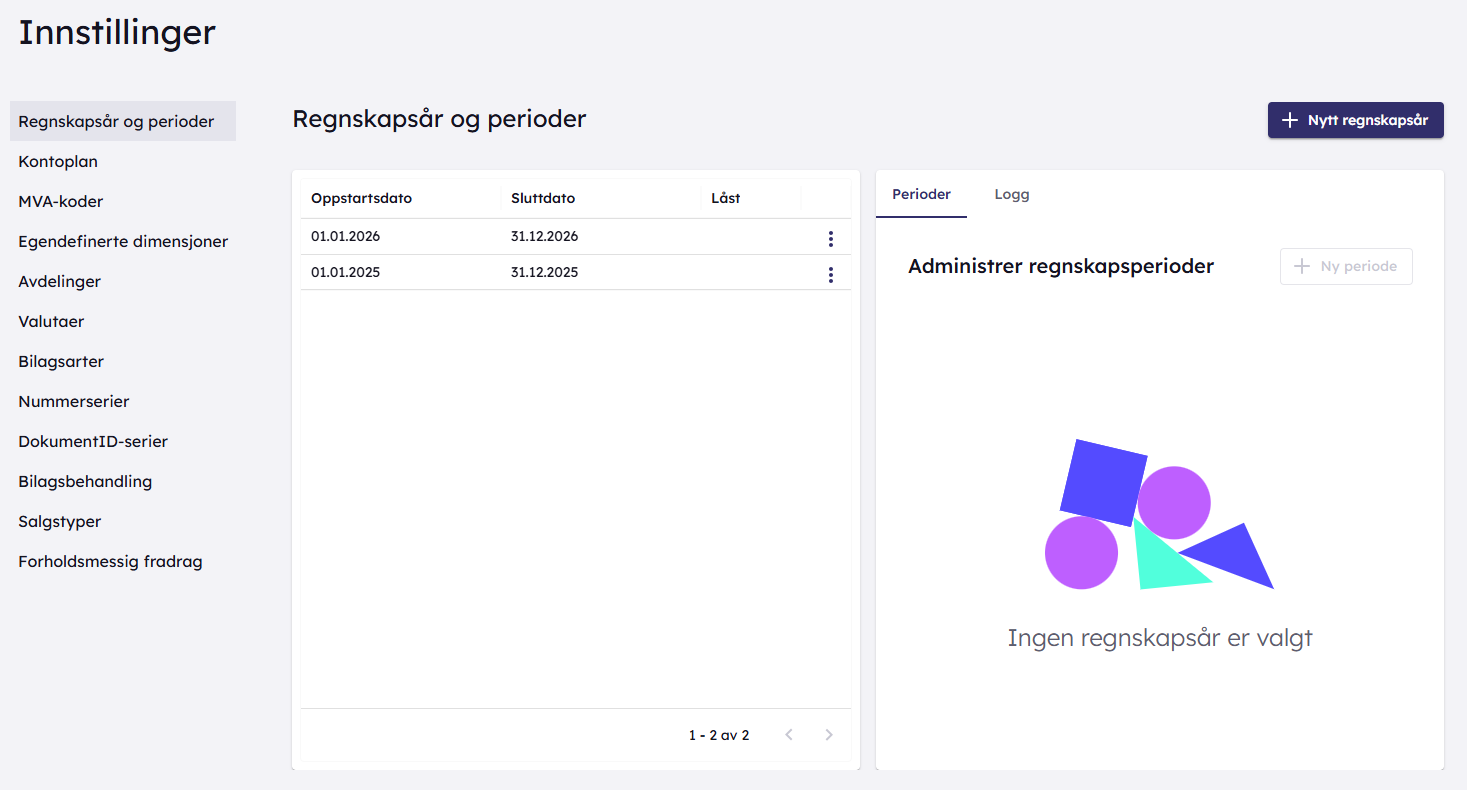
Task: Open DokumentID-serier settings
Action: 93,442
